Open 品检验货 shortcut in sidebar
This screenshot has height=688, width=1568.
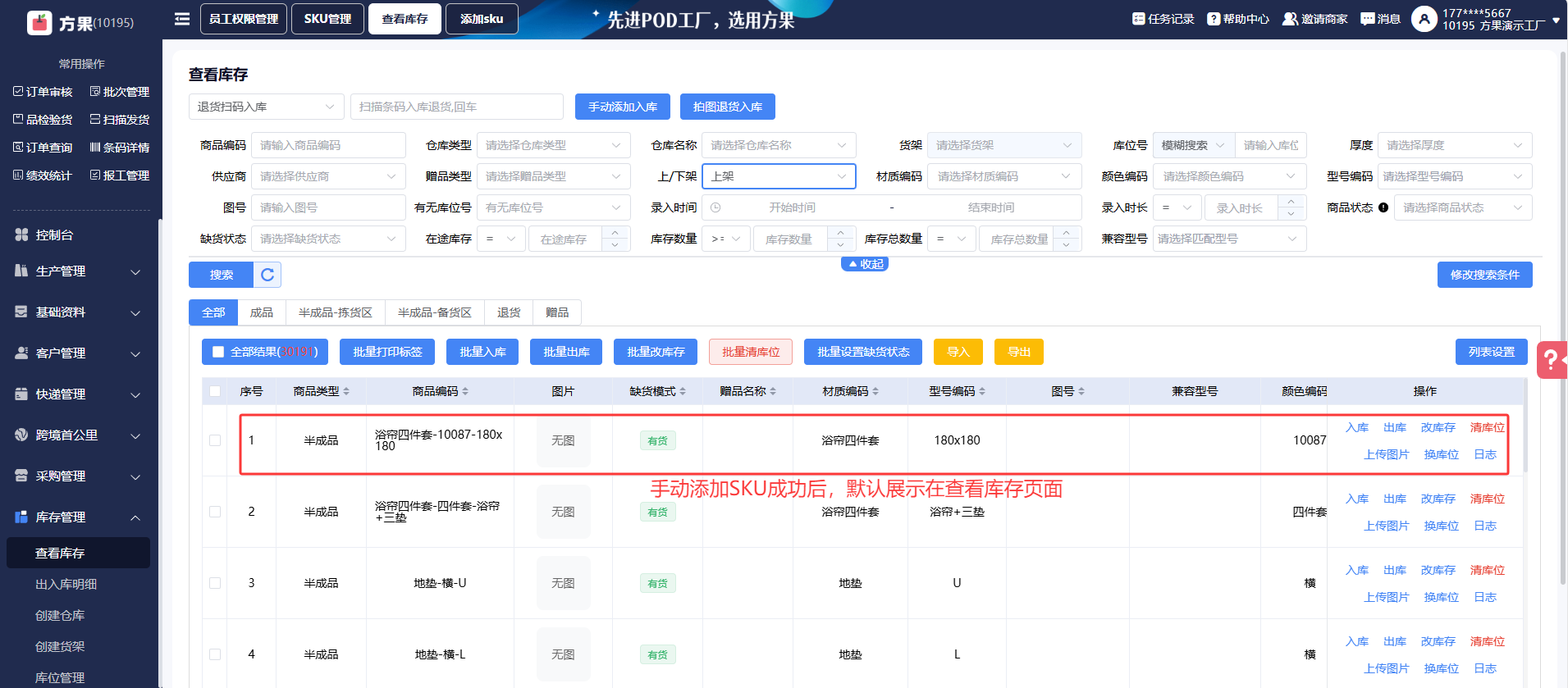click(x=43, y=120)
